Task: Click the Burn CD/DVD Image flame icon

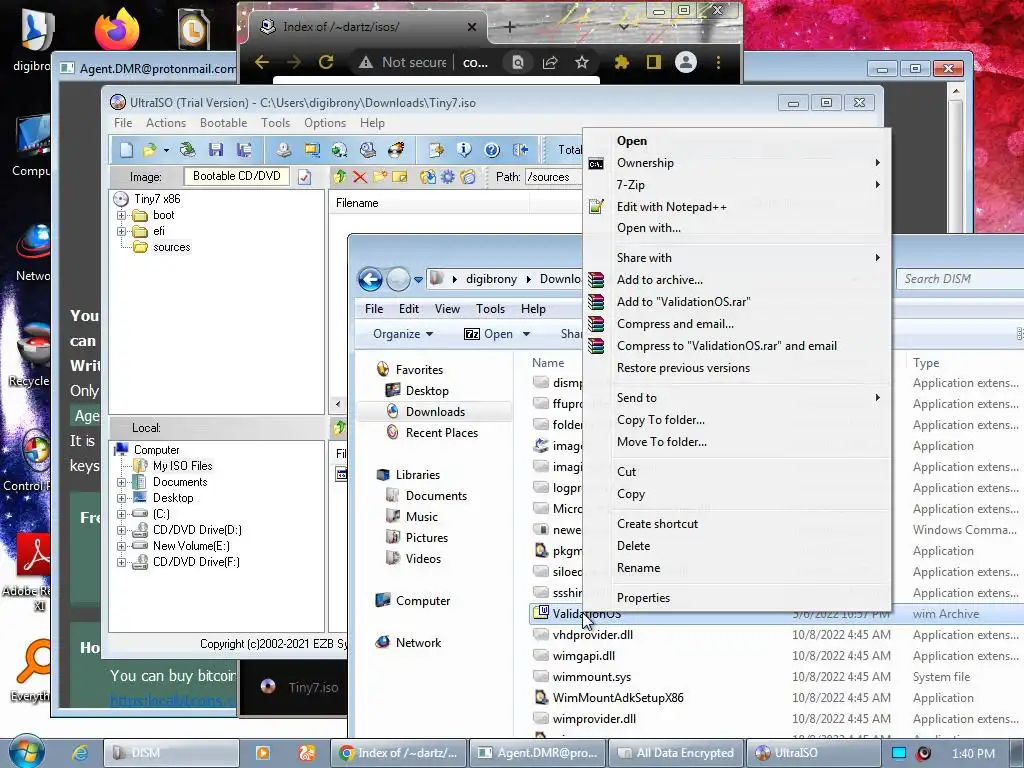Action: [x=396, y=150]
